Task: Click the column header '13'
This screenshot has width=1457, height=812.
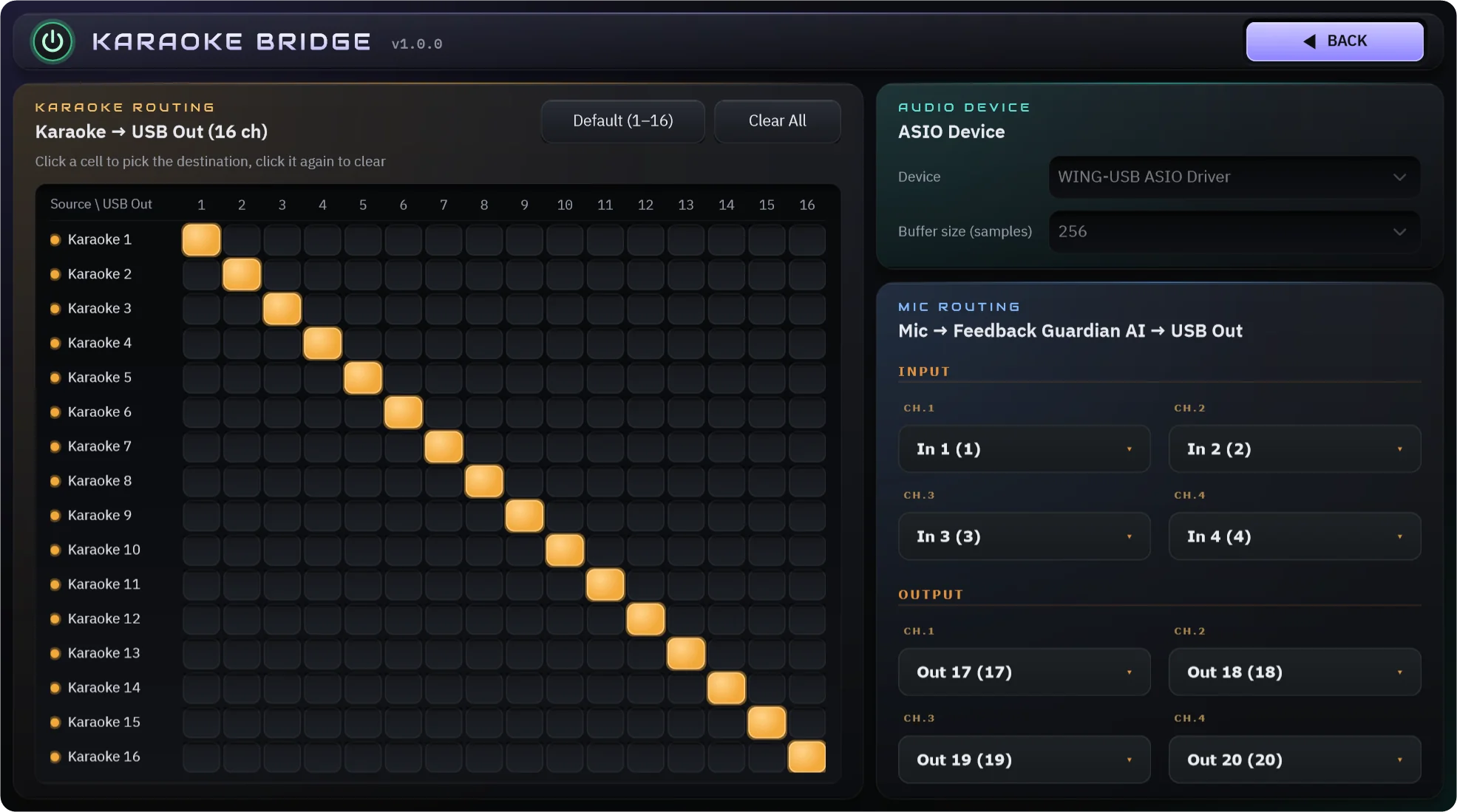Action: (x=686, y=205)
